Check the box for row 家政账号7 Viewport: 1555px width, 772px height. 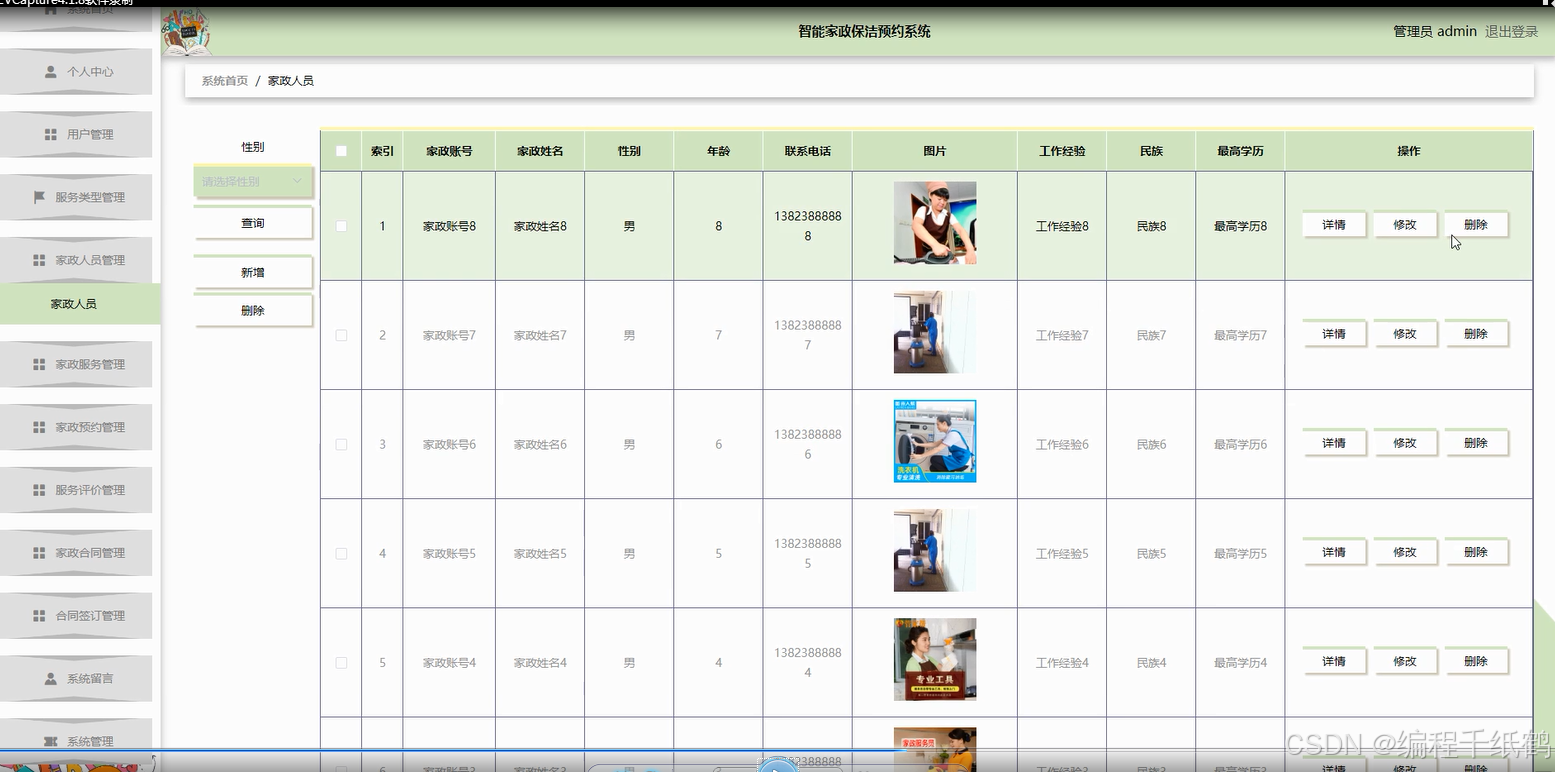(x=341, y=336)
